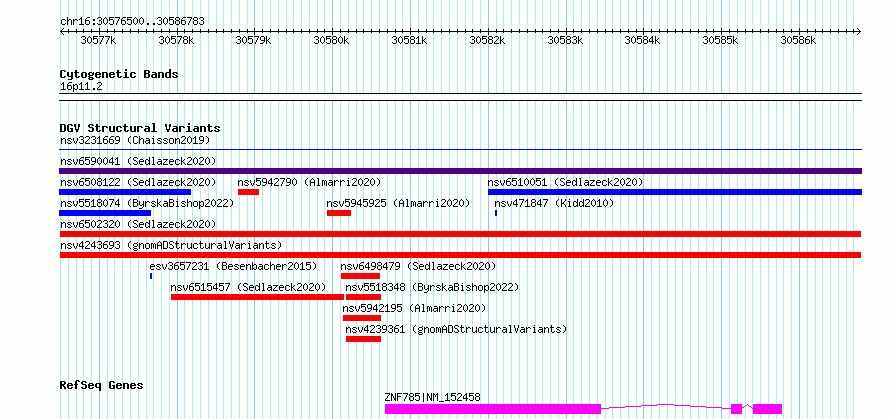Viewport: 890px width, 419px height.
Task: Click the rightmost magenta ZNF785 exon
Action: point(767,409)
